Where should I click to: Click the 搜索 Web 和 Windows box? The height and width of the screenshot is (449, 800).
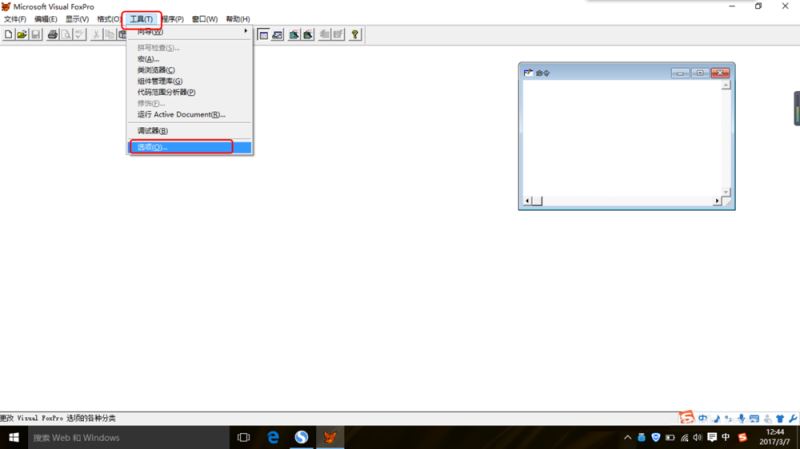[x=129, y=437]
